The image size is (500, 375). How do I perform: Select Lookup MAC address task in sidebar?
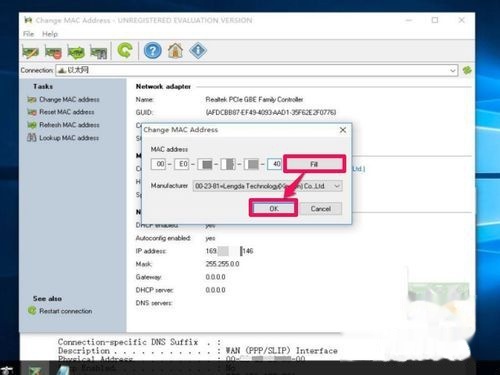(x=63, y=138)
